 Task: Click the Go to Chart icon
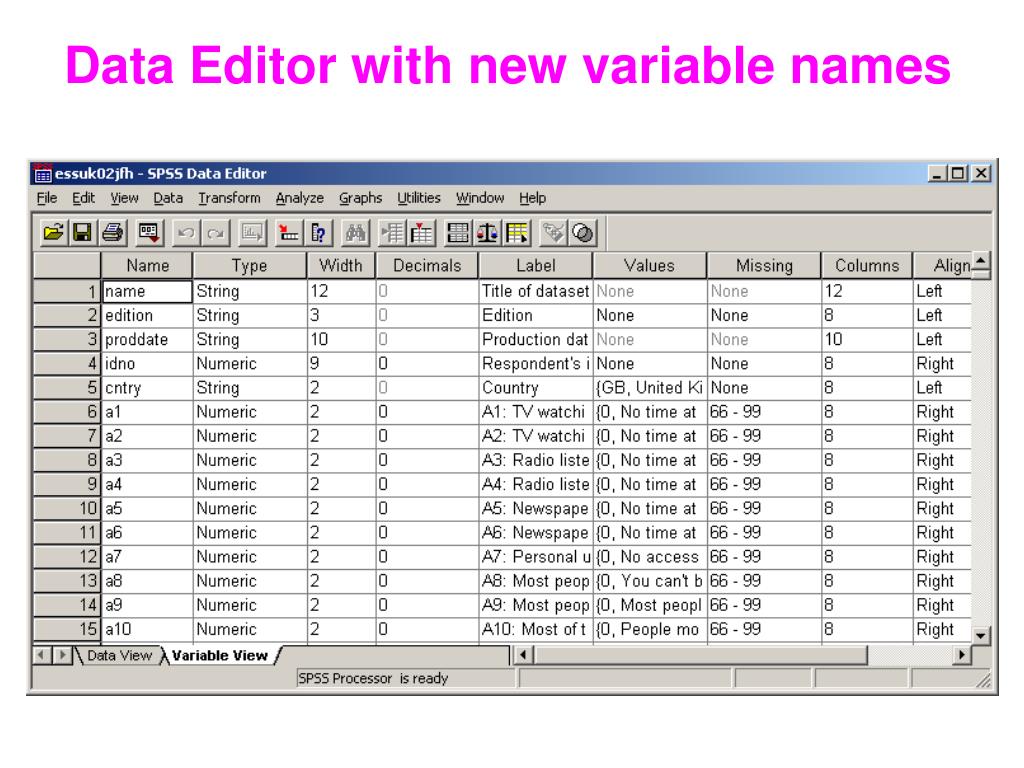(x=253, y=232)
